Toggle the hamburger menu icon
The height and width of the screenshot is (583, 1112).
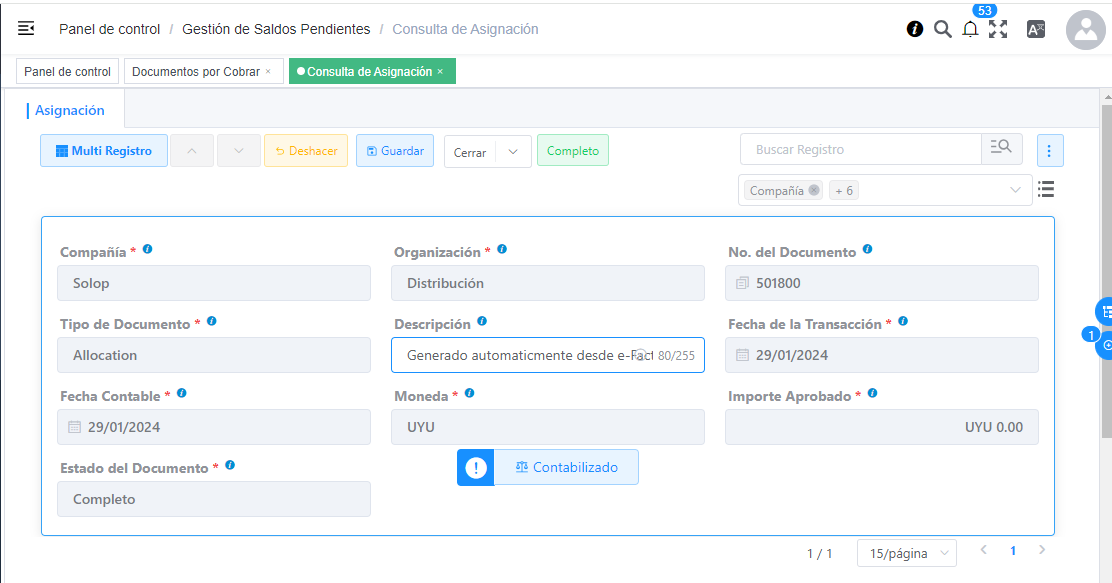coord(26,29)
